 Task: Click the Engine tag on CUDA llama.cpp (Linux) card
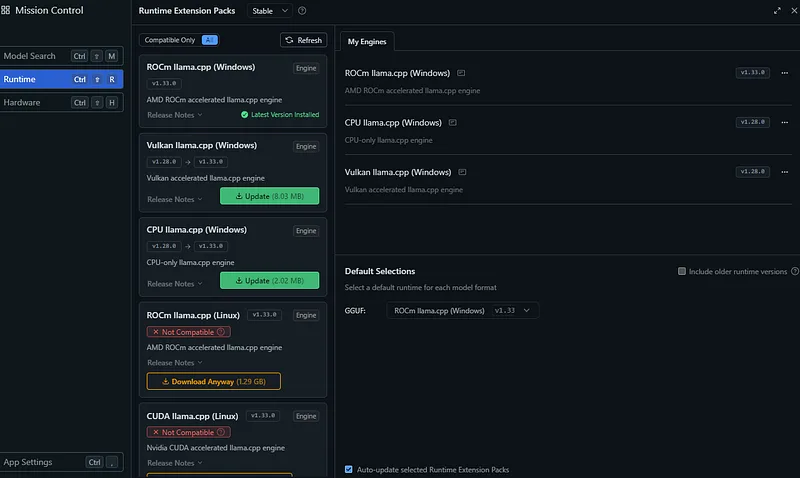pos(306,416)
